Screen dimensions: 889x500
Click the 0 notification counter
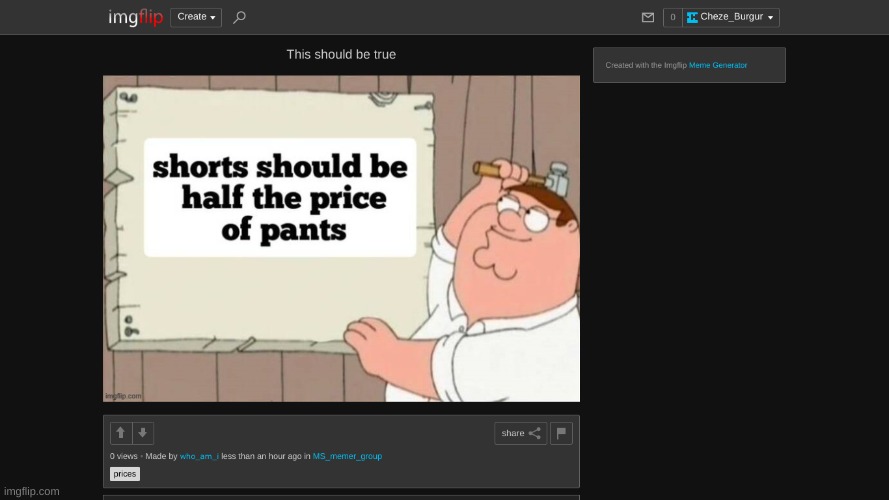[672, 18]
